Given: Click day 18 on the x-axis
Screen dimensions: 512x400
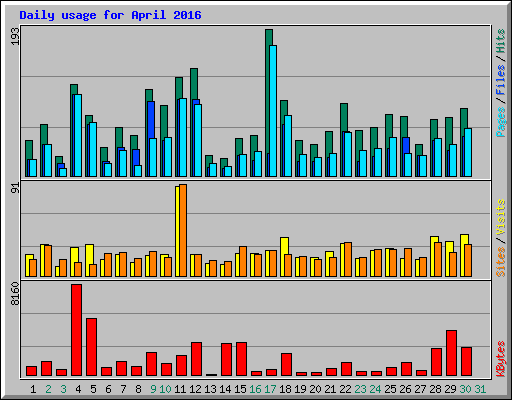Looking at the screenshot, I should click(285, 389).
